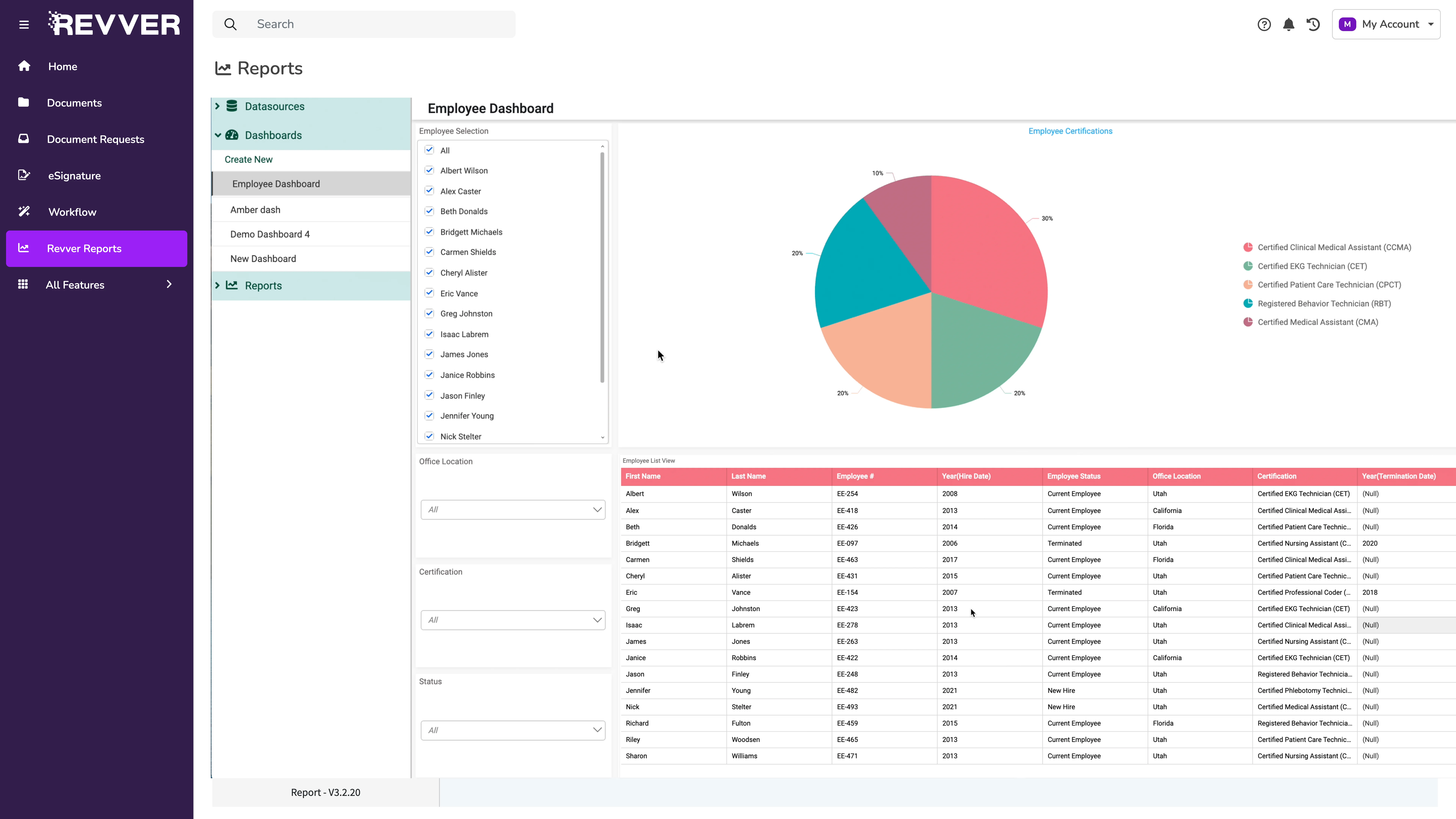Open the Status filter dropdown
The image size is (1456, 819).
tap(513, 730)
